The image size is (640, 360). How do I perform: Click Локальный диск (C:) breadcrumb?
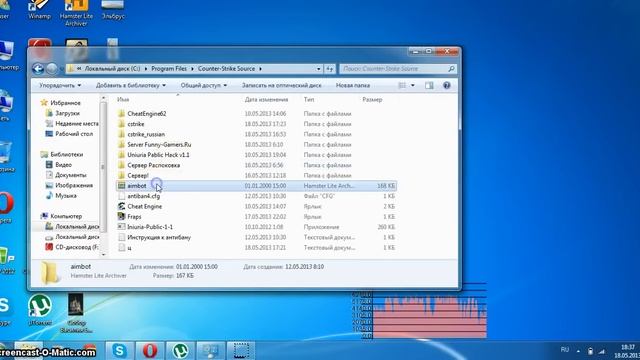coord(112,69)
